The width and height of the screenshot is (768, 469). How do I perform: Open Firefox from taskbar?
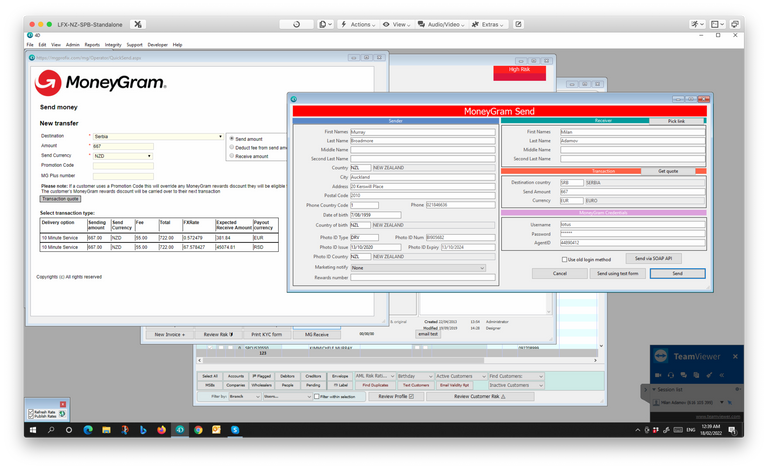coord(161,430)
